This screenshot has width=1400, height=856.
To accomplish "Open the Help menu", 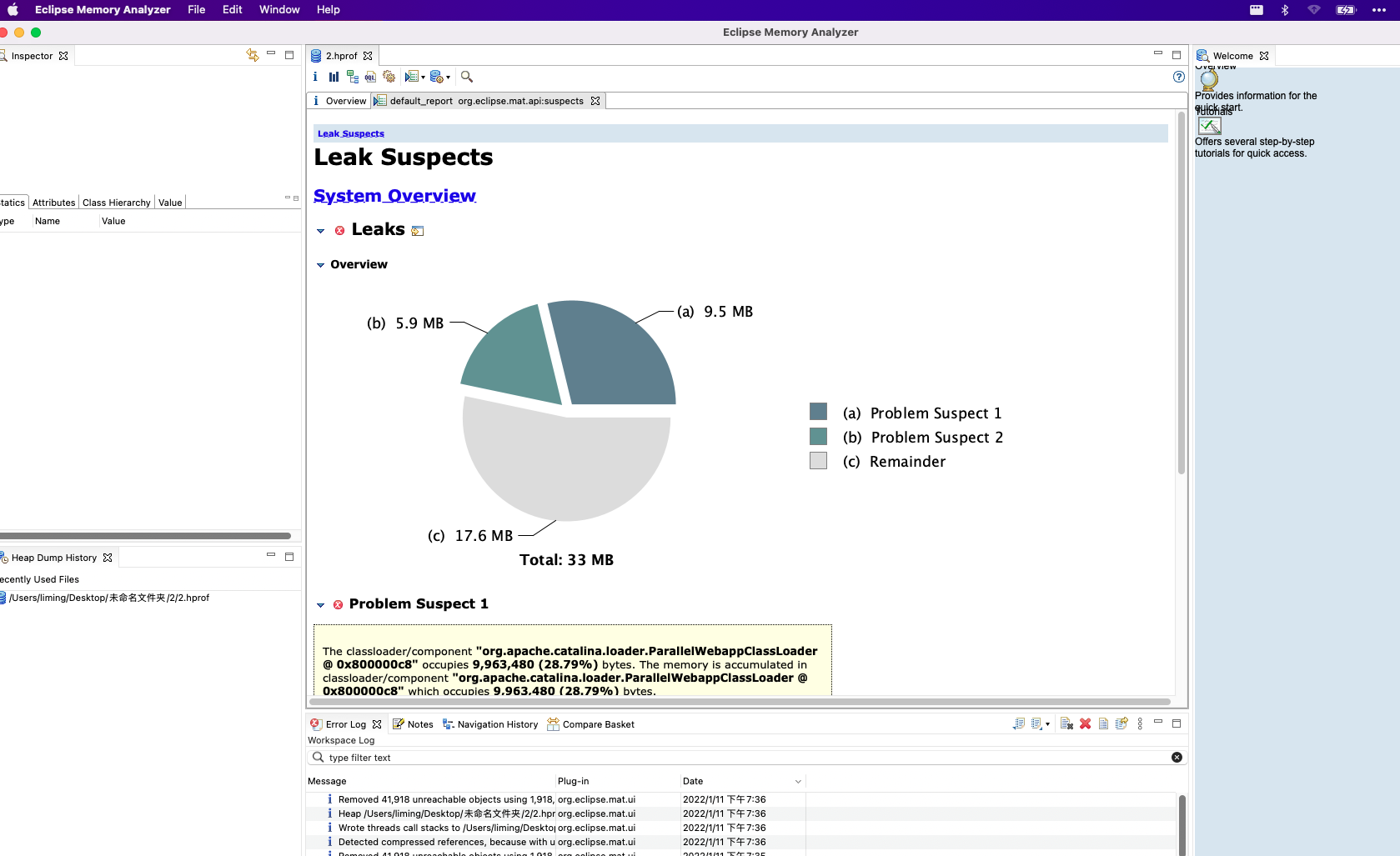I will tap(329, 10).
